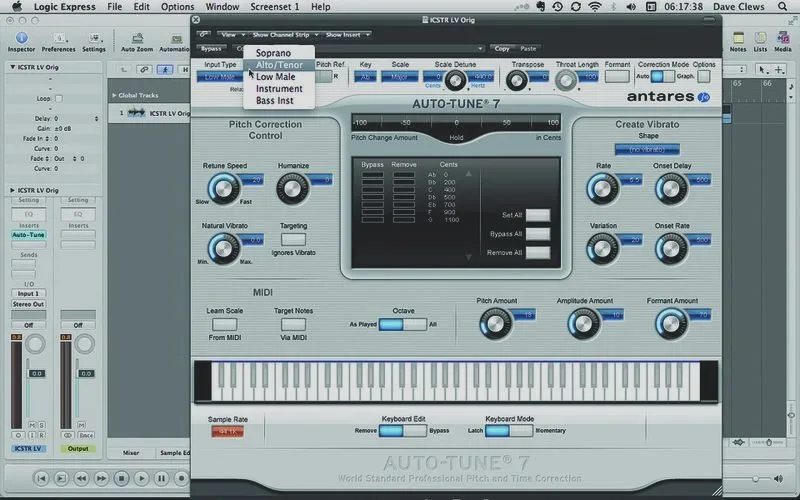Image resolution: width=800 pixels, height=500 pixels.
Task: Open the Key selector showing Ab
Action: point(365,77)
